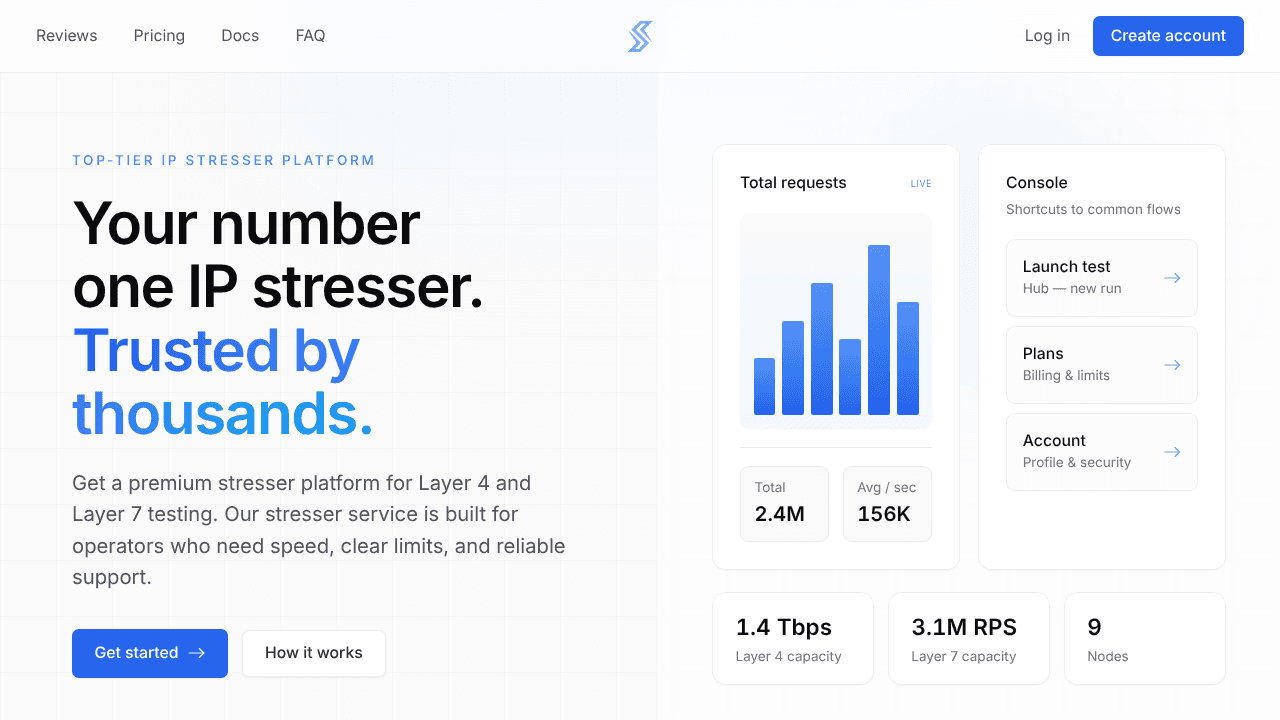Screen dimensions: 1280x720
Task: Click the How it works button
Action: [314, 653]
